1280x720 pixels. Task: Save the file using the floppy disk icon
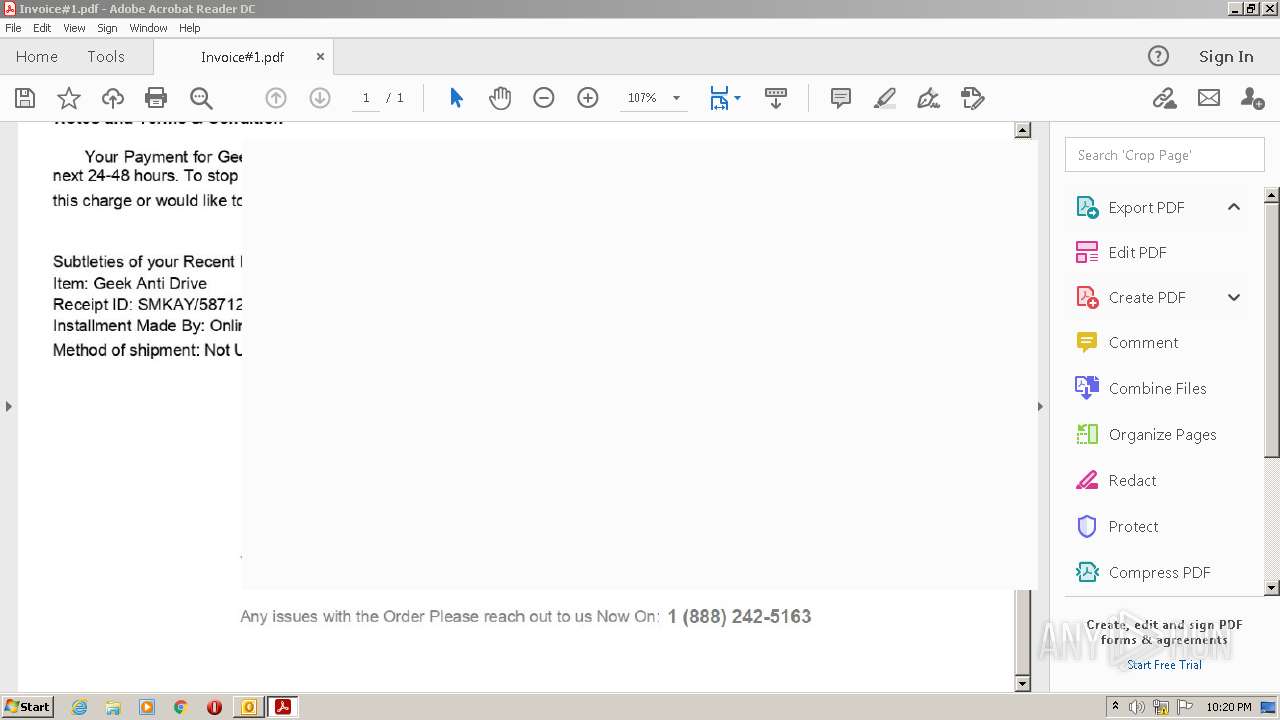[x=25, y=98]
